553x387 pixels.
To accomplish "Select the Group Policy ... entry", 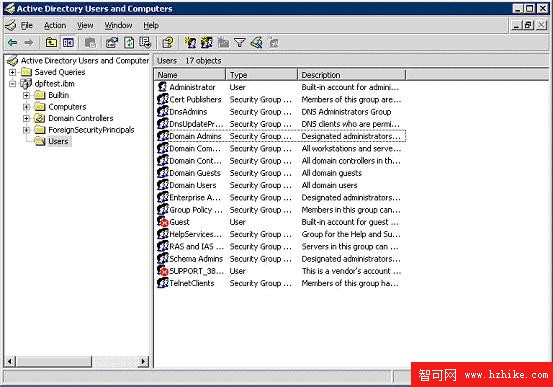I will (x=196, y=210).
